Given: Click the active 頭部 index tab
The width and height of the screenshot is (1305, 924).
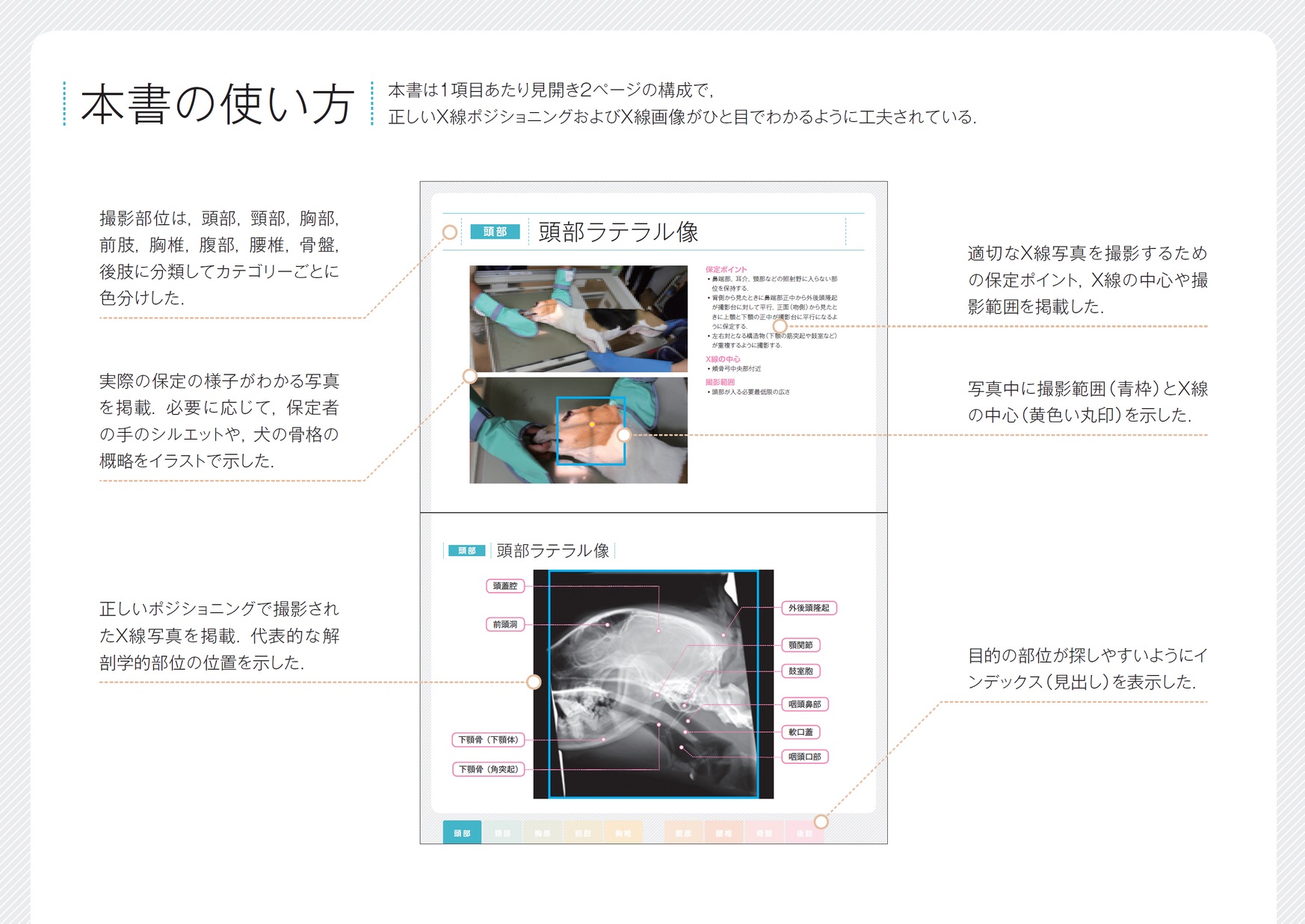Looking at the screenshot, I should point(462,833).
